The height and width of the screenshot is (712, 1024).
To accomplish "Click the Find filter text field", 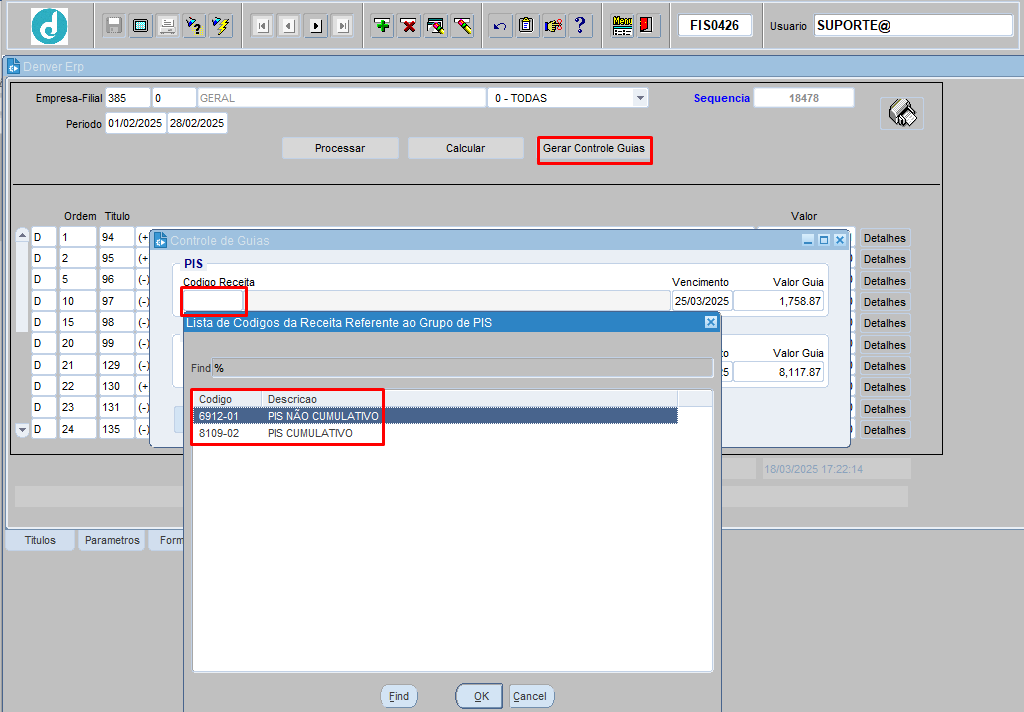I will [x=462, y=368].
